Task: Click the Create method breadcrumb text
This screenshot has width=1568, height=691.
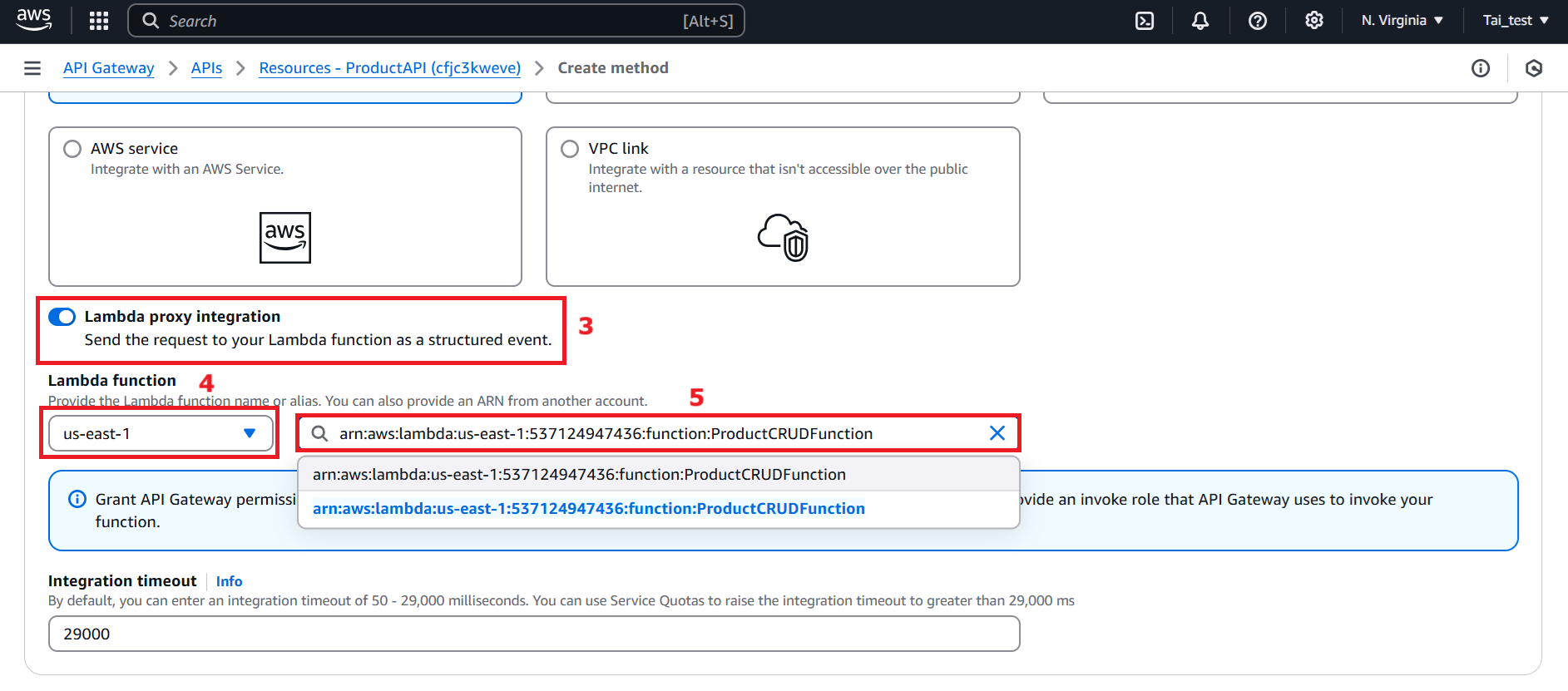Action: [x=613, y=68]
